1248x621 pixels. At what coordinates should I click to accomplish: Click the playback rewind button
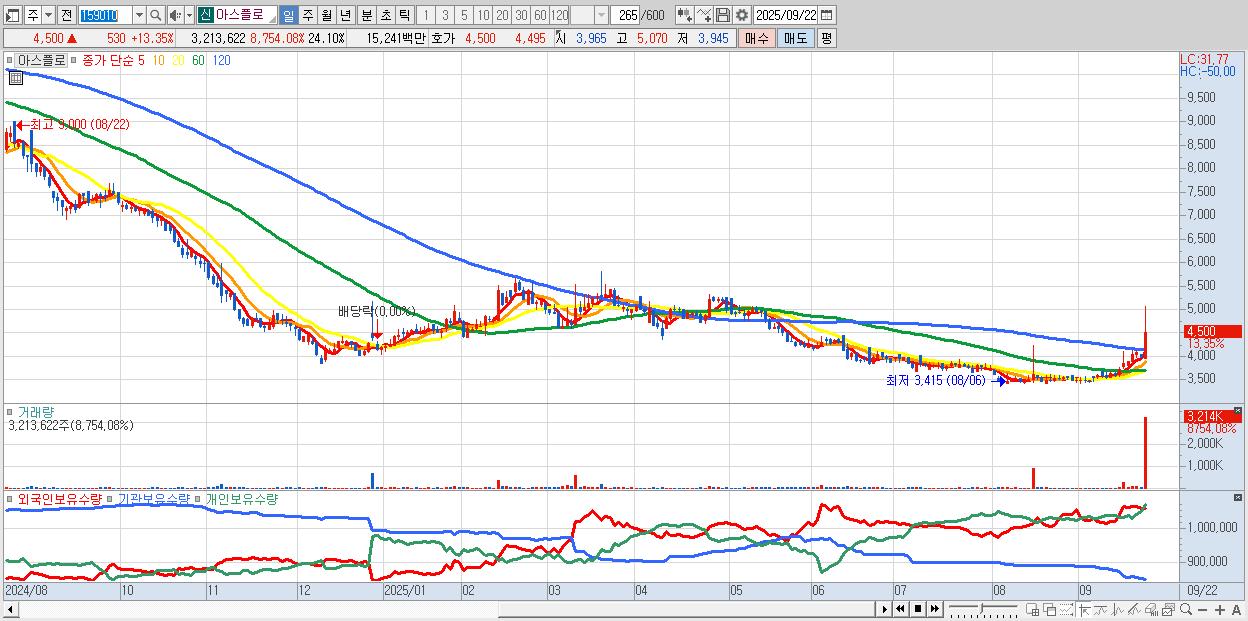pos(900,609)
